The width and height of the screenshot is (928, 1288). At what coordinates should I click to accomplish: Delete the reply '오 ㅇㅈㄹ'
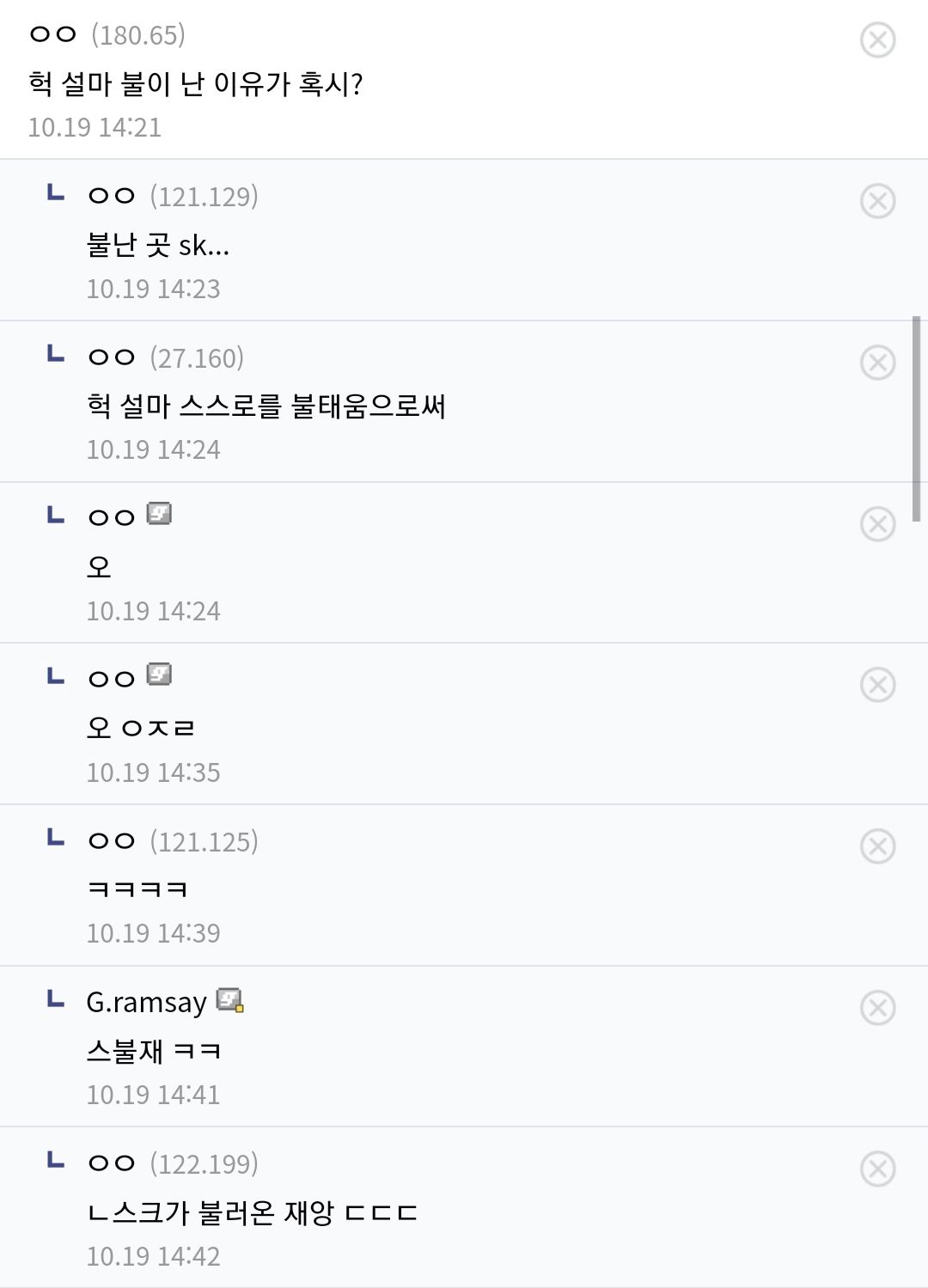pyautogui.click(x=877, y=685)
